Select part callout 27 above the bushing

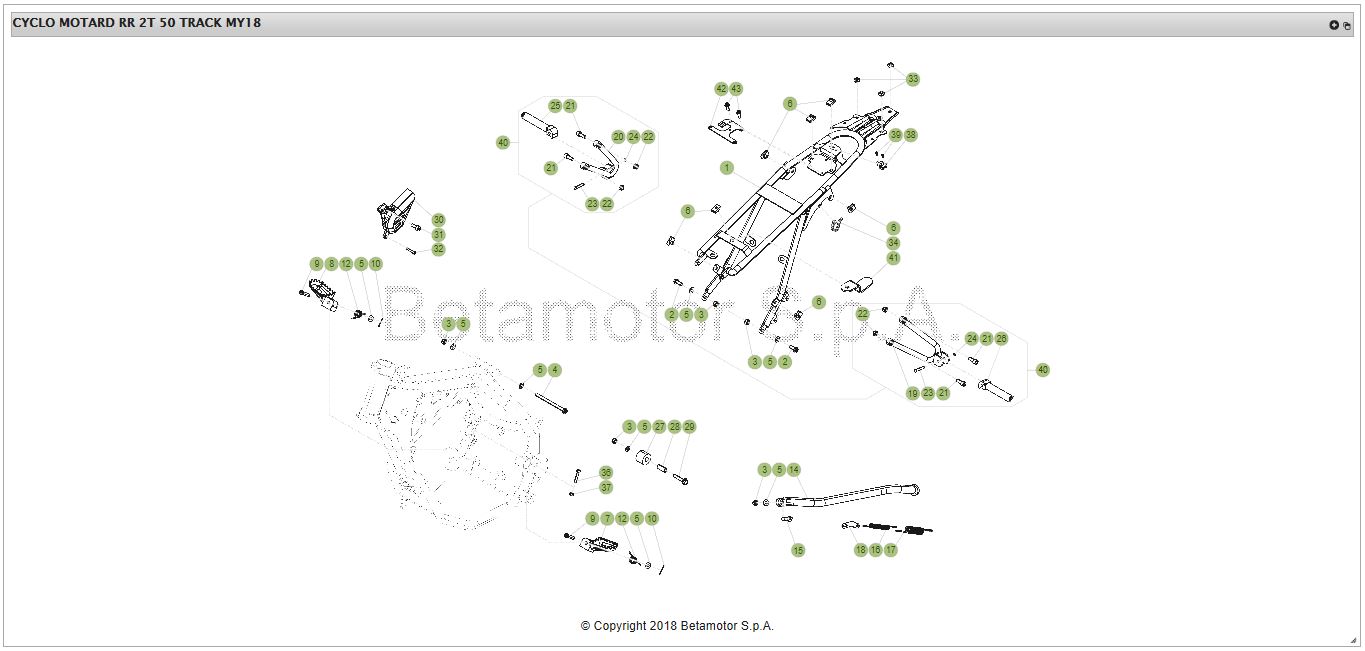659,427
